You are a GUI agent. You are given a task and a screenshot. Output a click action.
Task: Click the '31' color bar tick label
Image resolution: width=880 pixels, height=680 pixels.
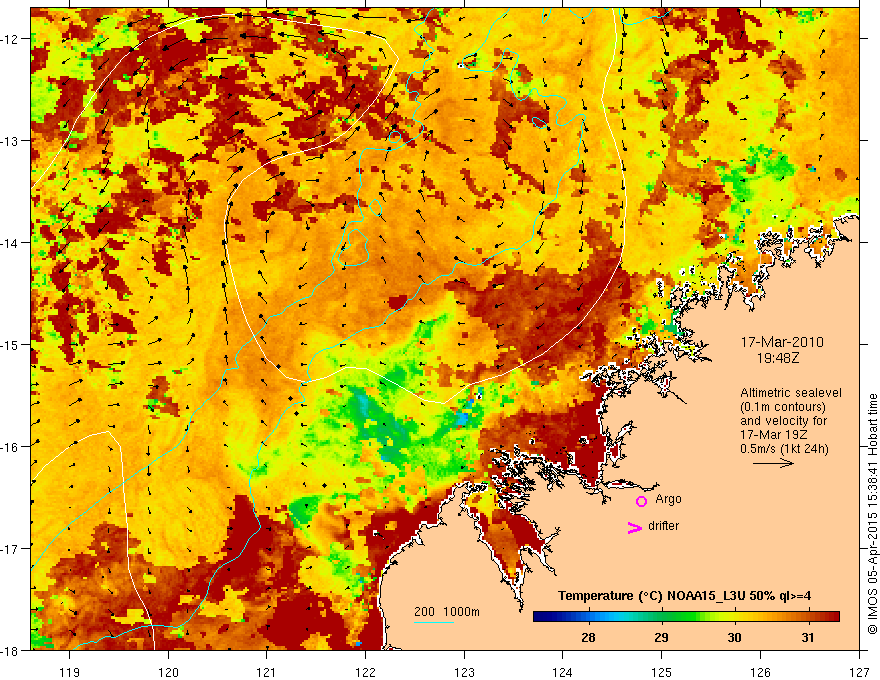(807, 637)
